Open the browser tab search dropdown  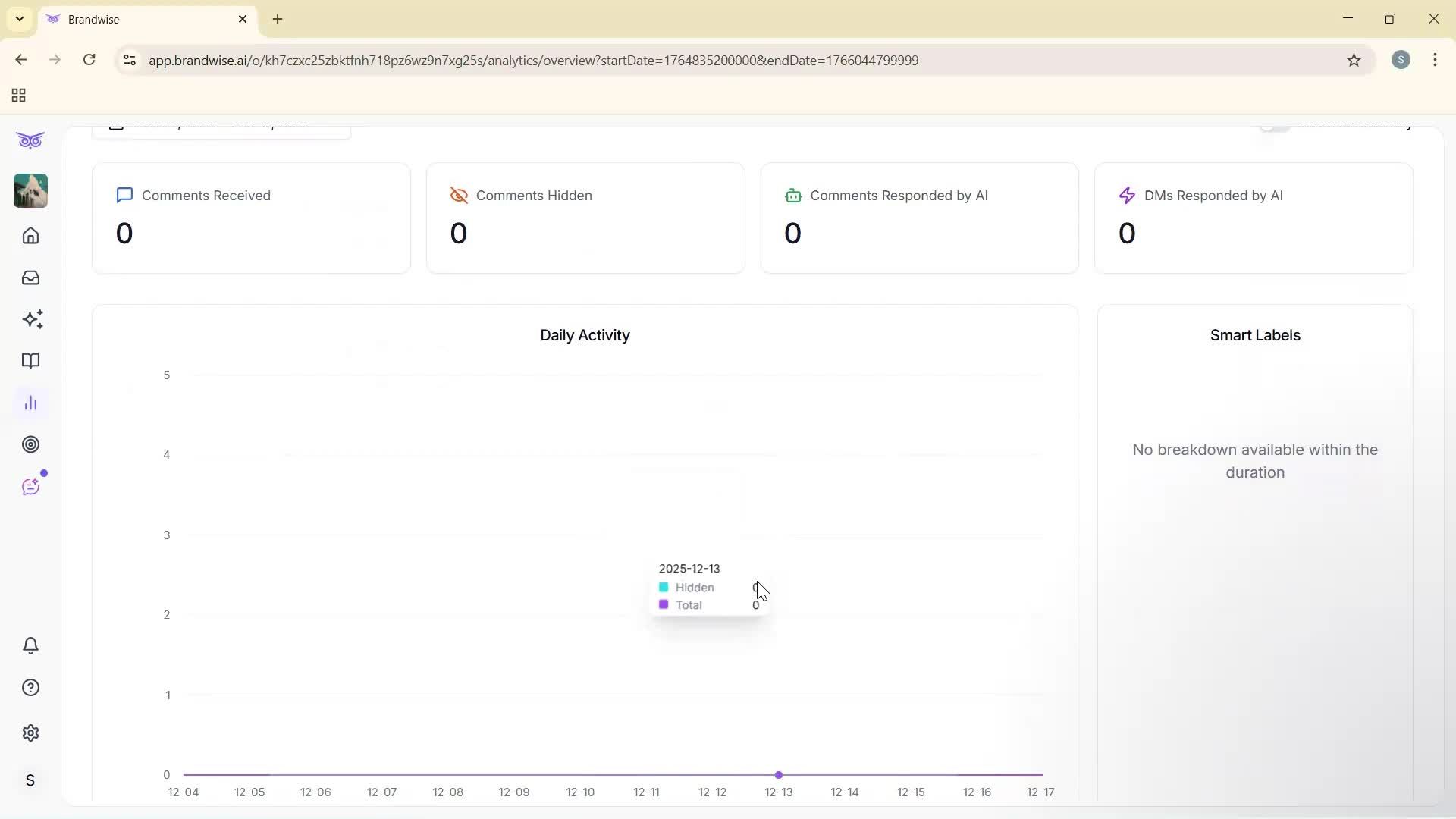[x=19, y=19]
